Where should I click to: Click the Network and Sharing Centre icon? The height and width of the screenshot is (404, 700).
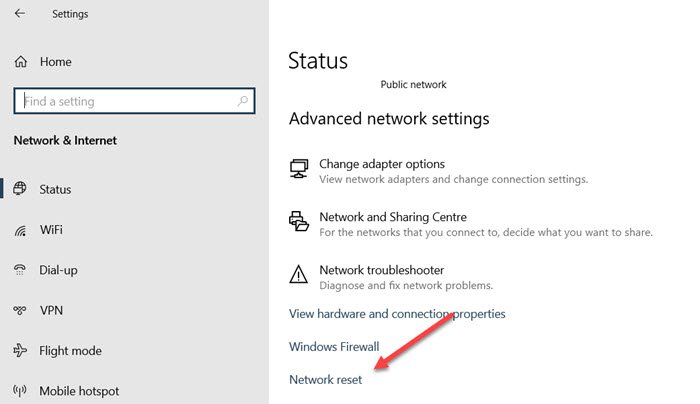(x=299, y=221)
